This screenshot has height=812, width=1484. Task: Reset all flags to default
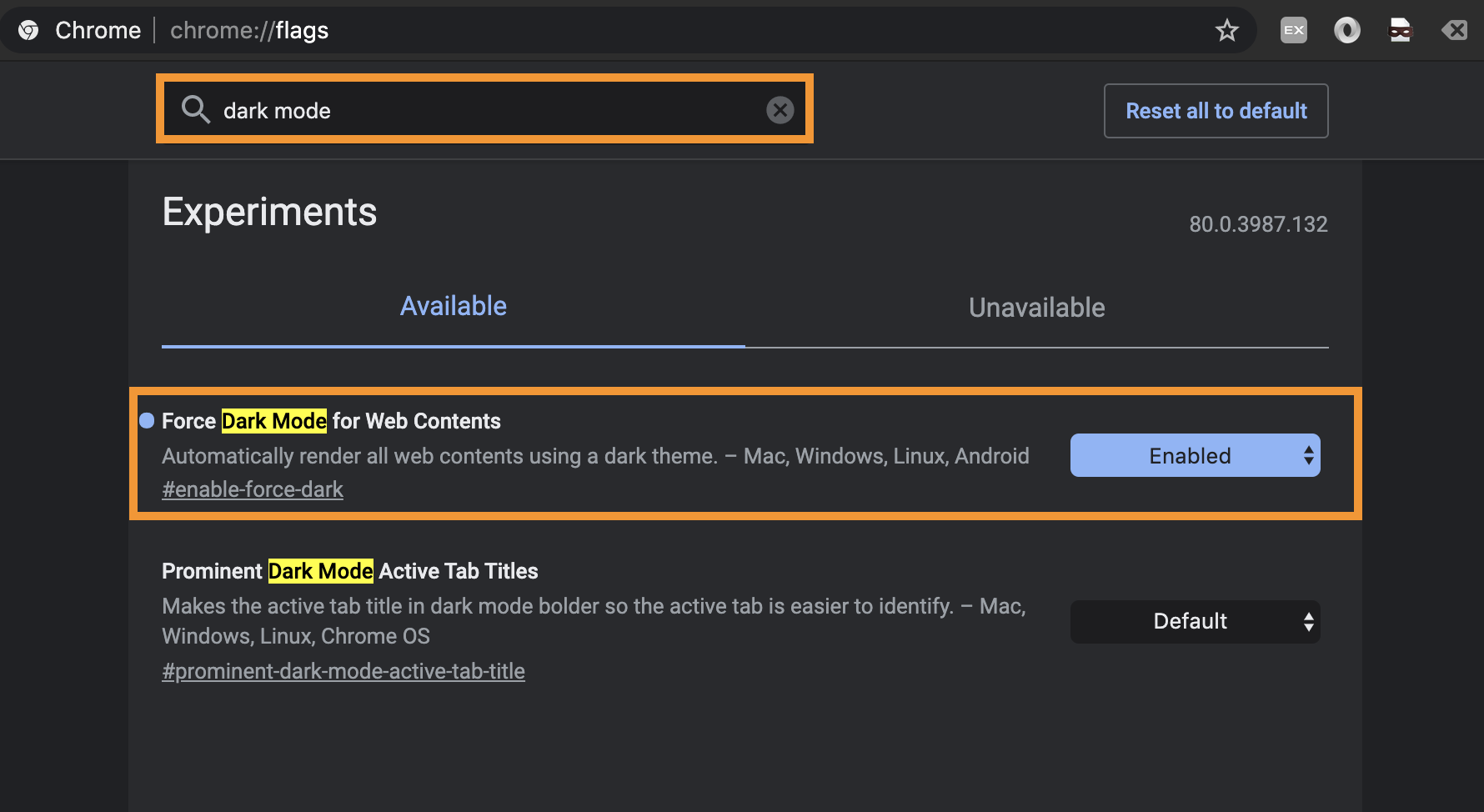tap(1216, 111)
